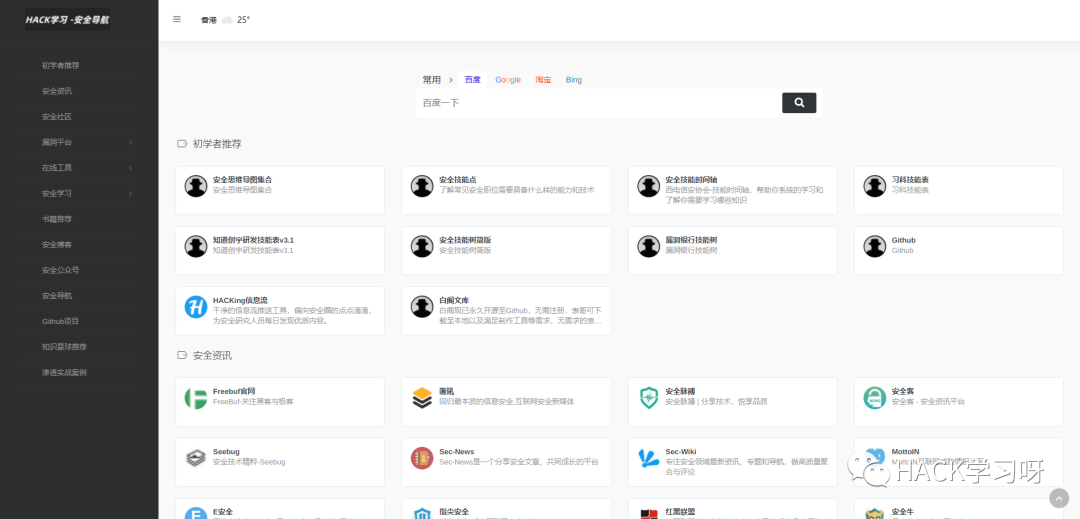This screenshot has width=1080, height=519.
Task: Click the search magnifier button
Action: coord(799,103)
